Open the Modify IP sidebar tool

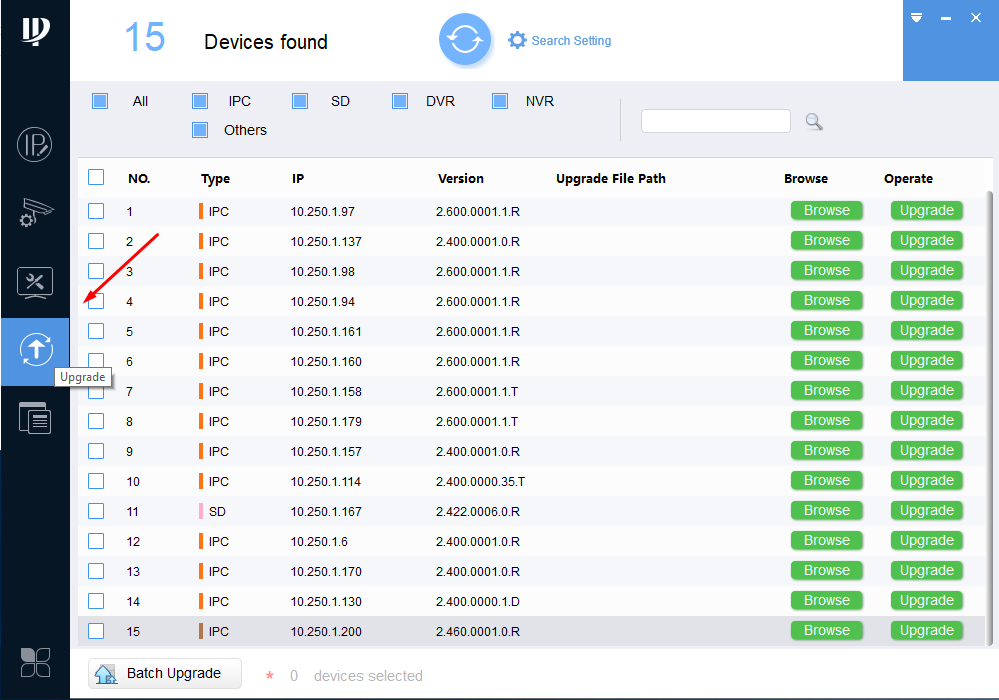34,145
